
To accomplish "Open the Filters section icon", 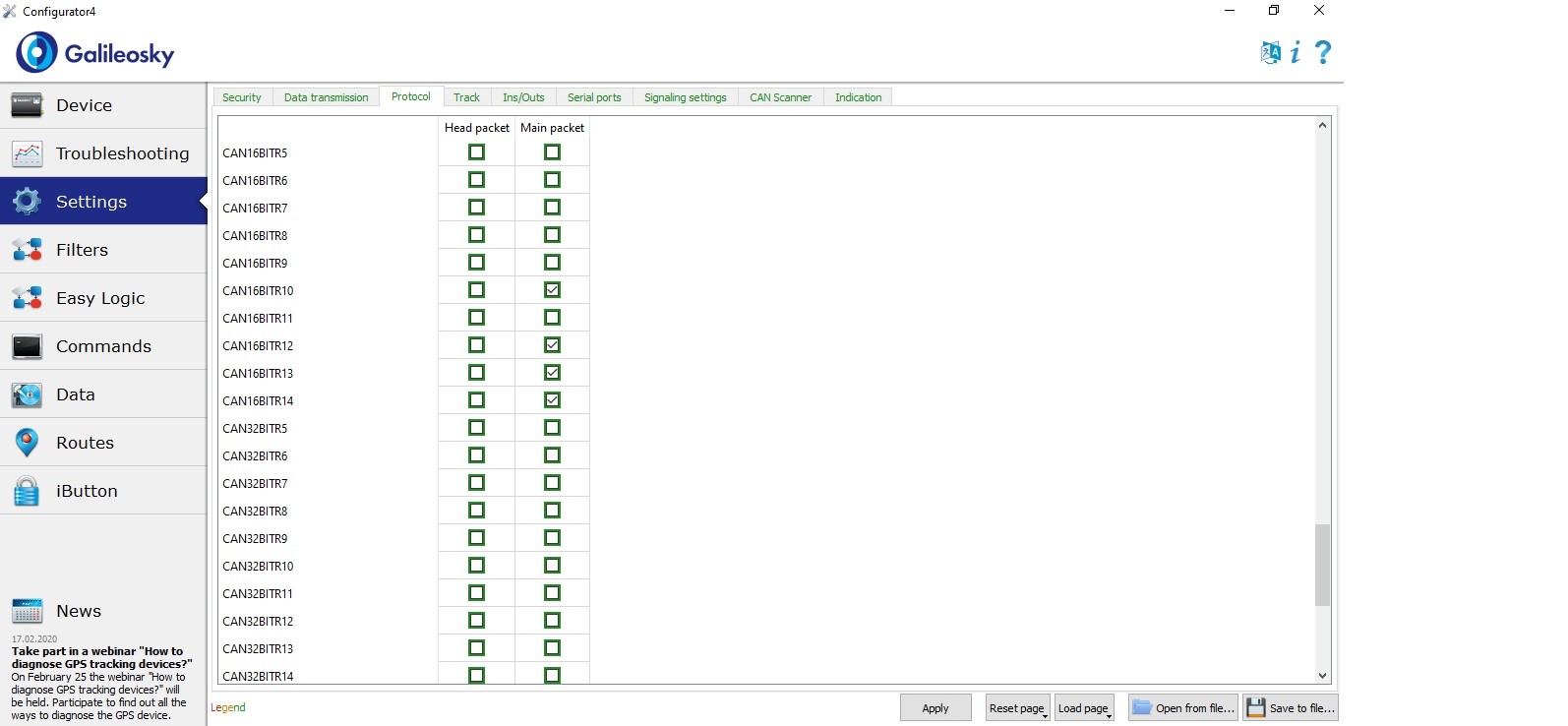I will (x=27, y=250).
